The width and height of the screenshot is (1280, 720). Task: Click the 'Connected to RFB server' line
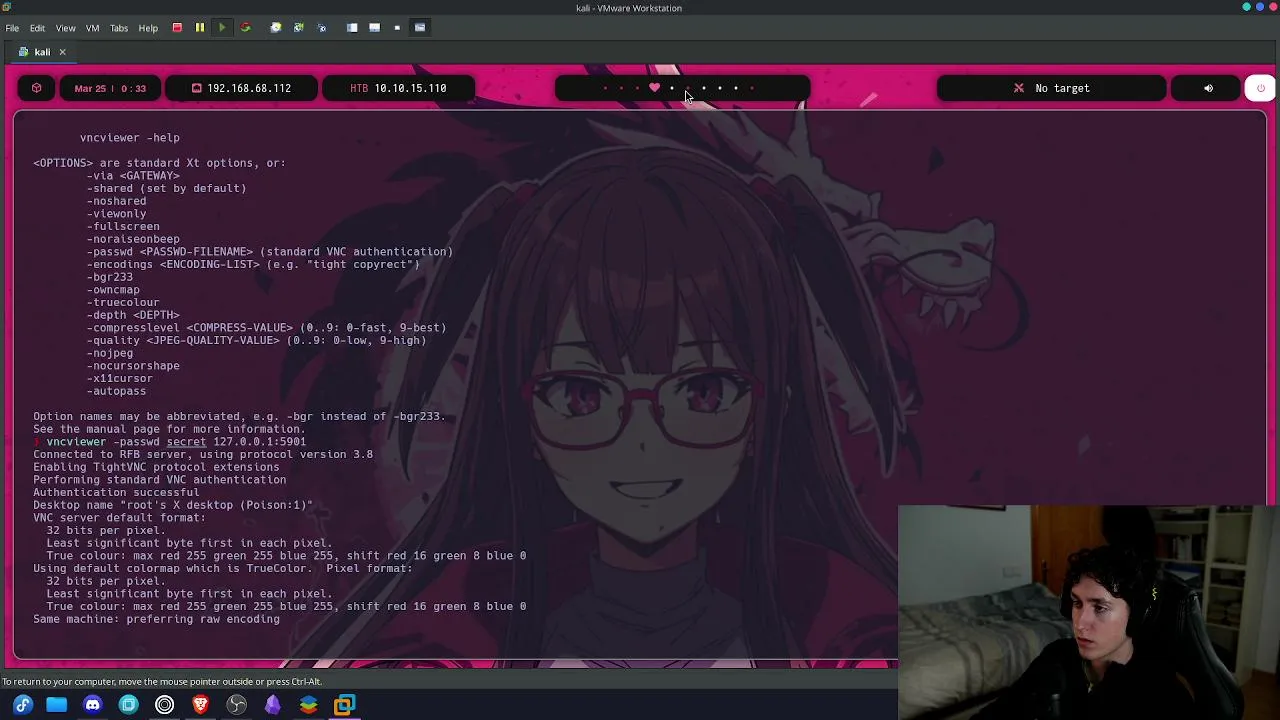[x=203, y=455]
